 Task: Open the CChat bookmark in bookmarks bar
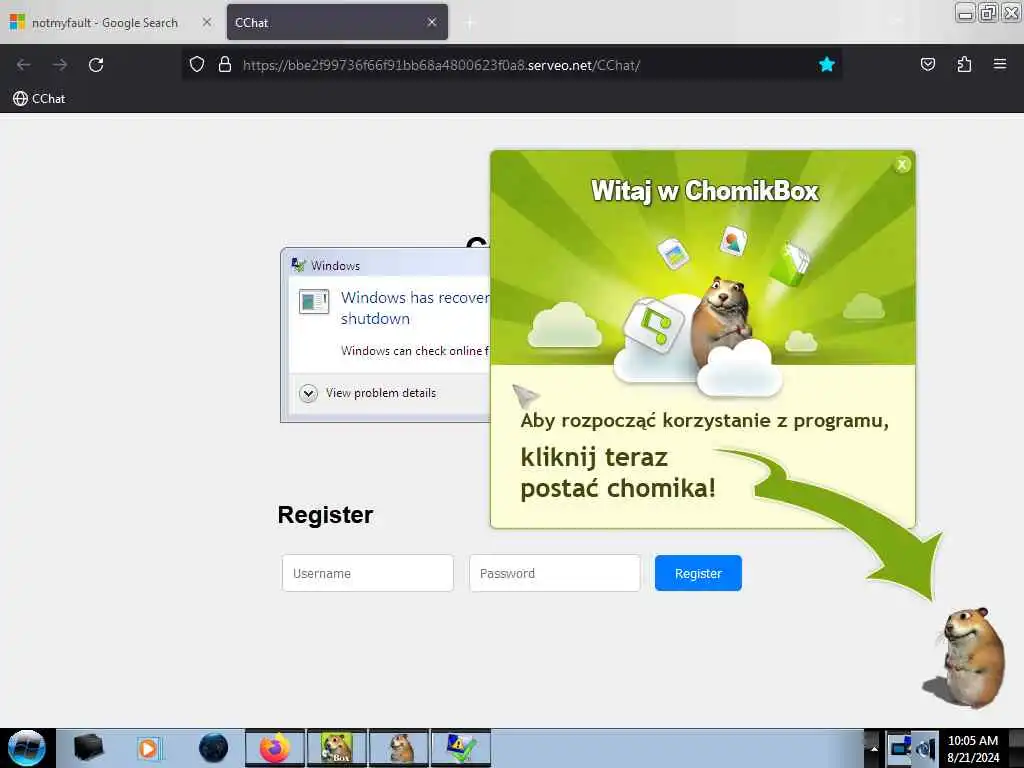click(39, 99)
